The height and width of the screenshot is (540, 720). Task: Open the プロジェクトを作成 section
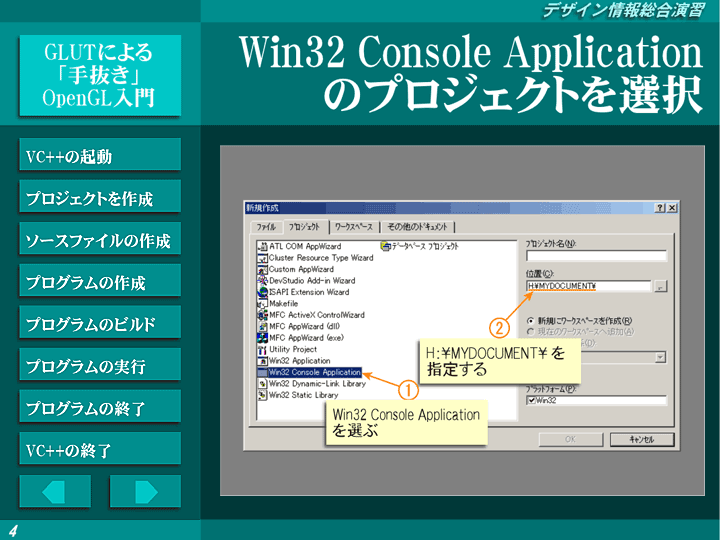tap(100, 197)
